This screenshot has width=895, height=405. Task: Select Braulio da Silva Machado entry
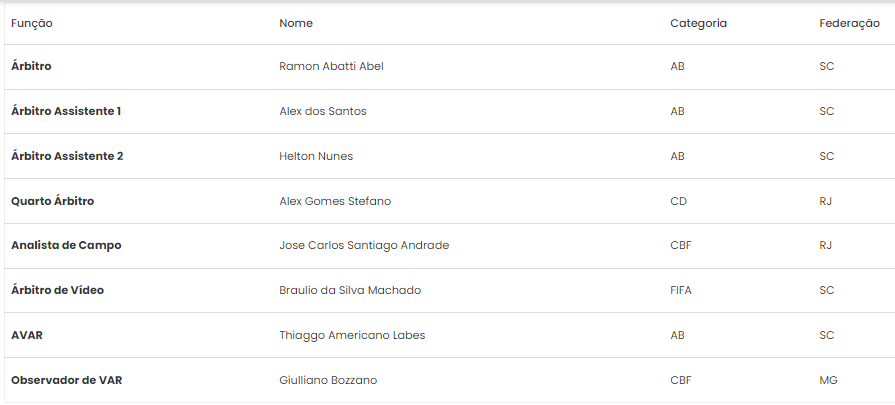coord(350,290)
